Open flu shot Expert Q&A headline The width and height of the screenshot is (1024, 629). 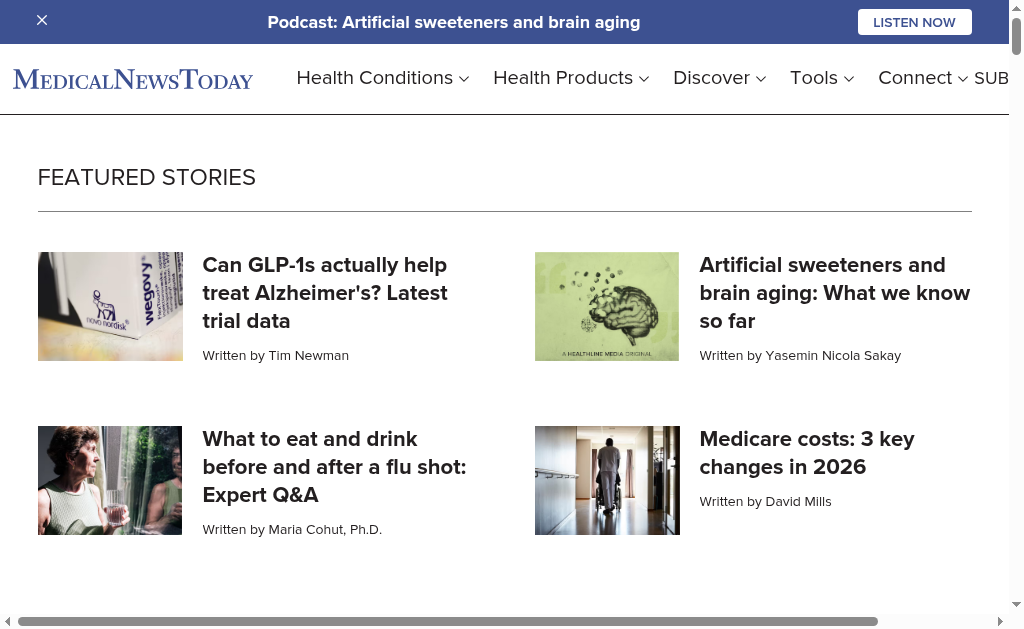point(334,467)
